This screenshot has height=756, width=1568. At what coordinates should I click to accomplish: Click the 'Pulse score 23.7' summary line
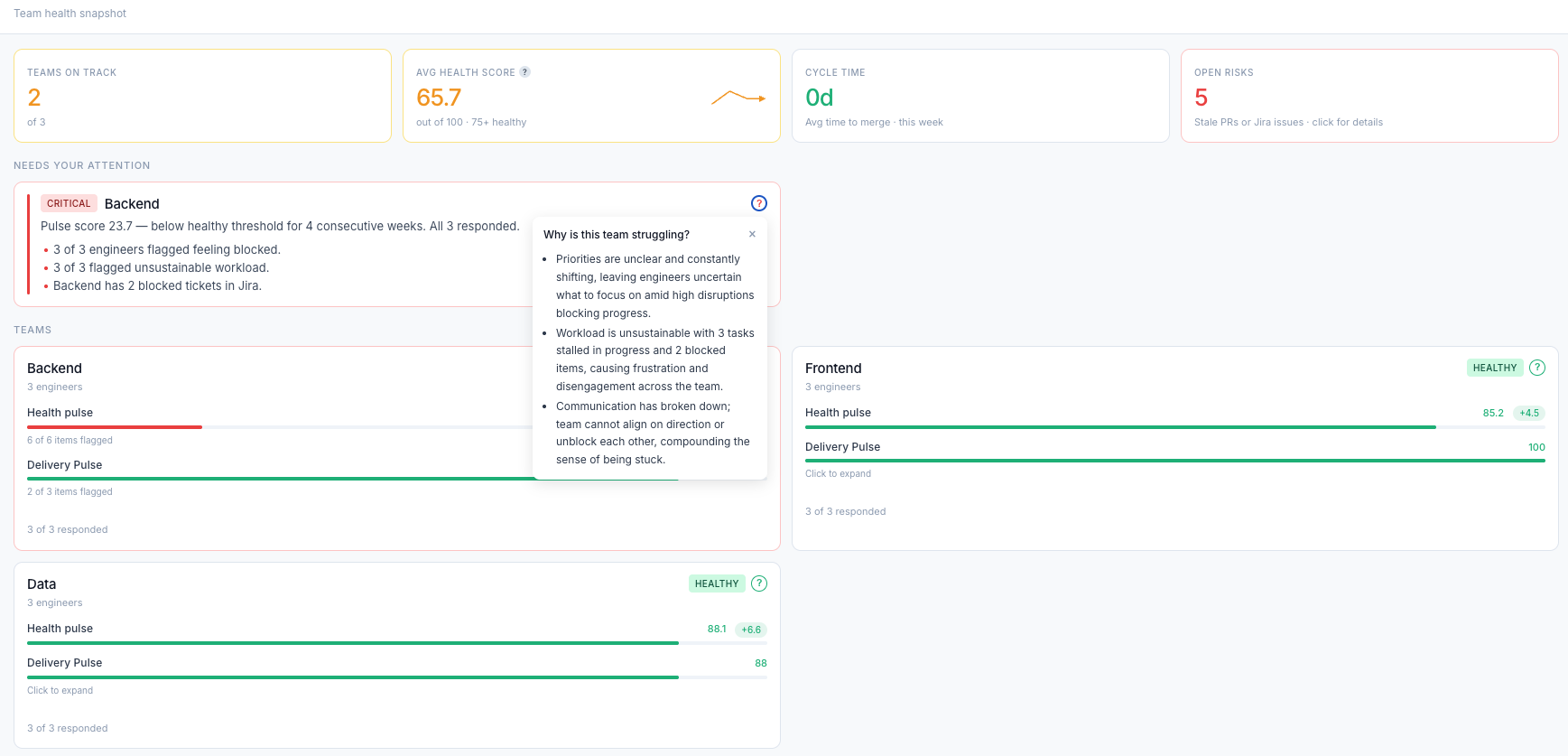coord(280,226)
